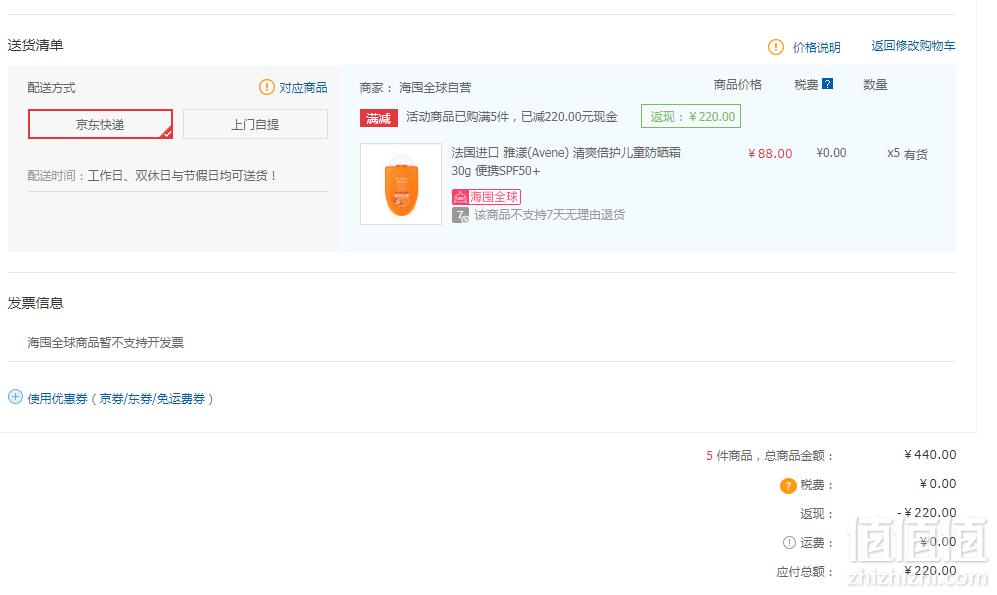Open the 雅漾(Avene) 清爽倍护儿童防晒霜 product title
Screen dimensions: 997x595
click(566, 161)
